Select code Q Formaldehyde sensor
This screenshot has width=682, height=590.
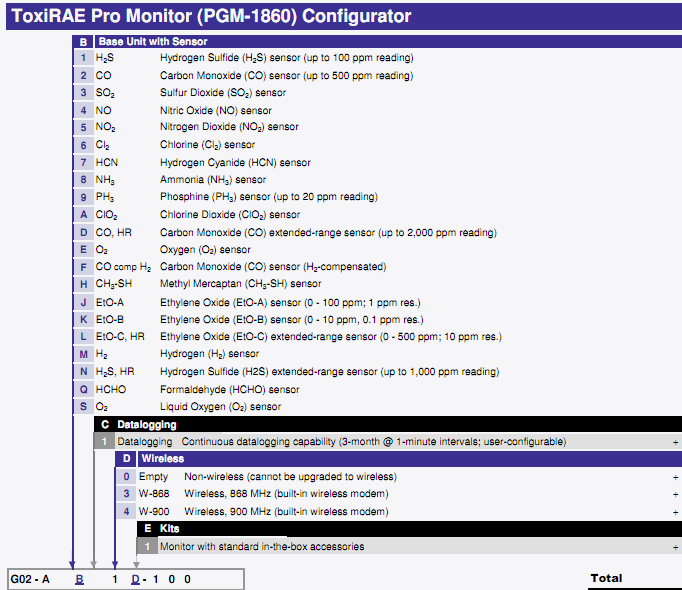[84, 389]
